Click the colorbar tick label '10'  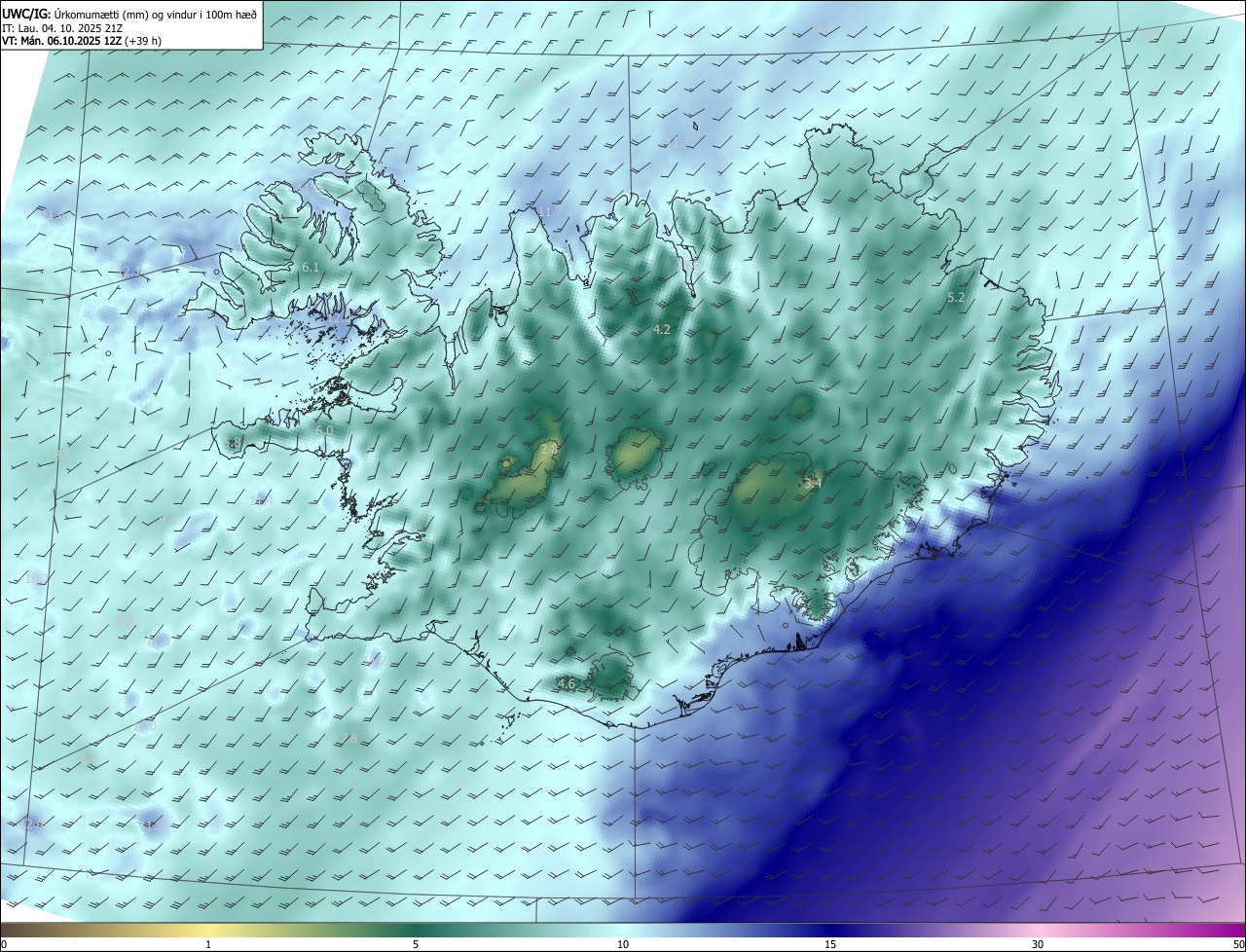pyautogui.click(x=623, y=944)
